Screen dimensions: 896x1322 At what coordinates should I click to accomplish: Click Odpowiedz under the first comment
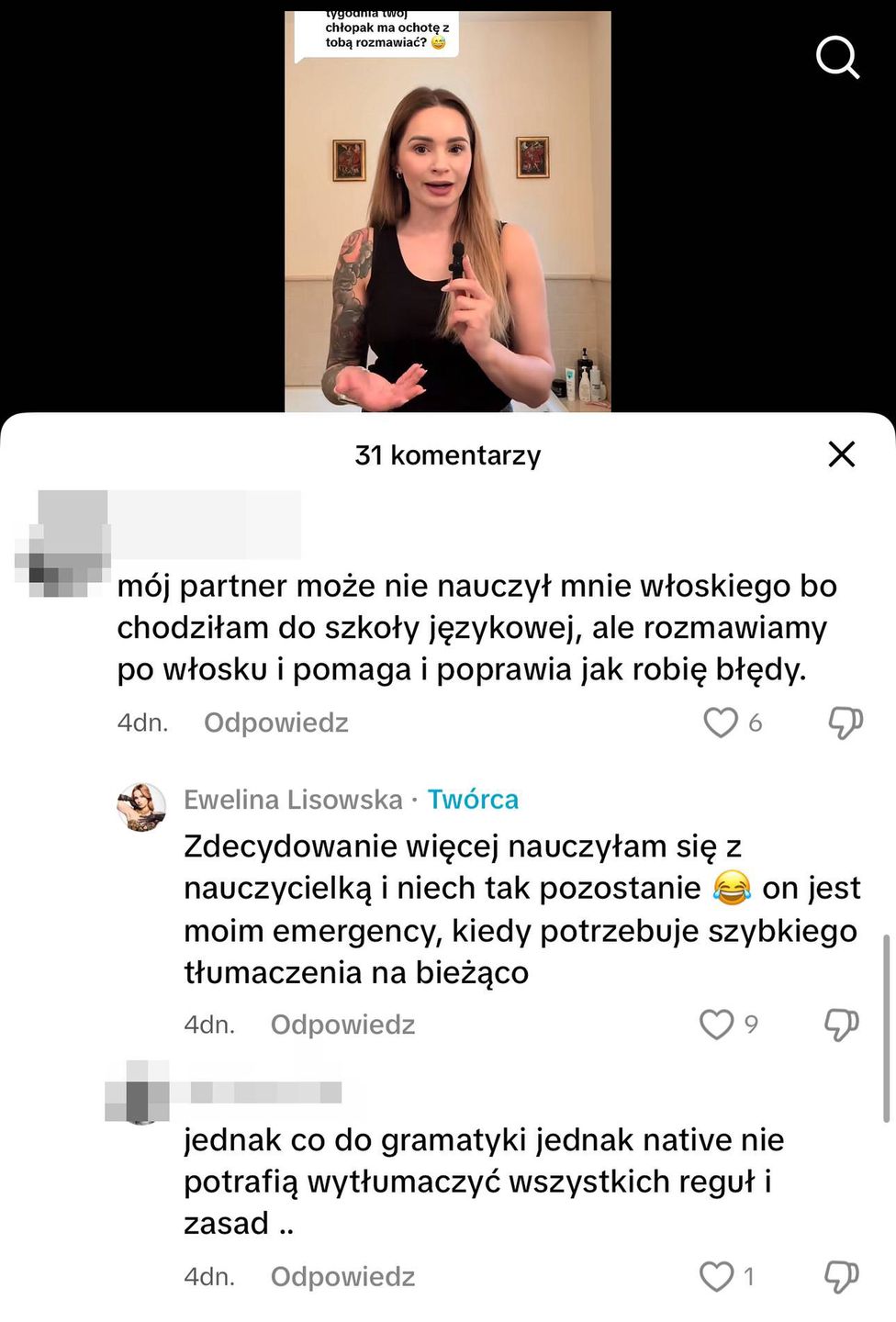click(275, 723)
